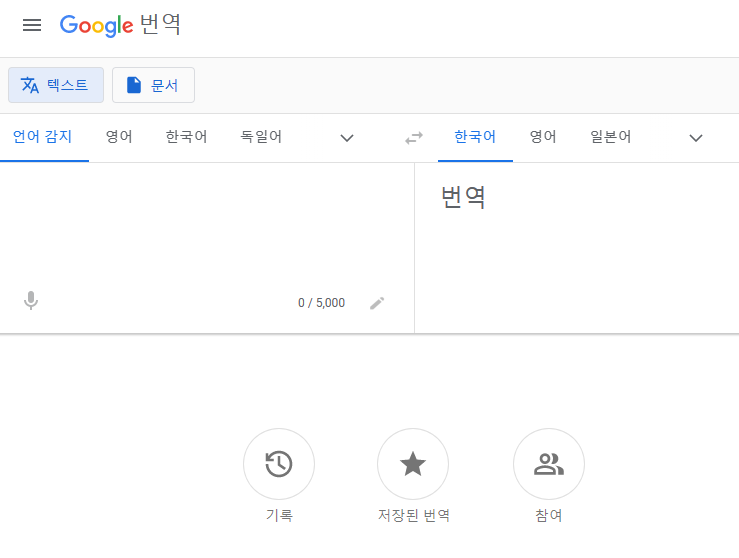The image size is (739, 558).
Task: Expand the target language list chevron
Action: point(696,138)
